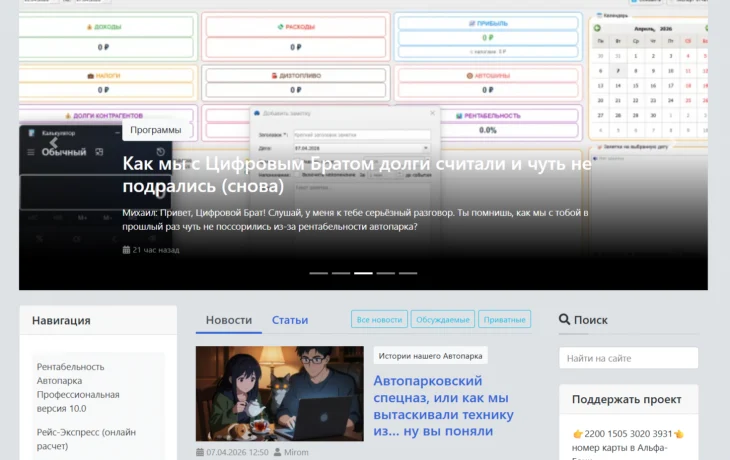This screenshot has width=730, height=460.
Task: Open slide headline Как мы с Цифровым Братом
Action: tap(357, 175)
